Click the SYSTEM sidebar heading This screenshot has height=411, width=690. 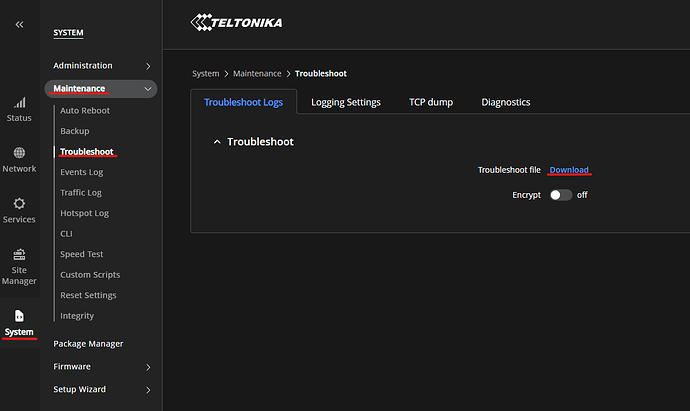click(68, 33)
